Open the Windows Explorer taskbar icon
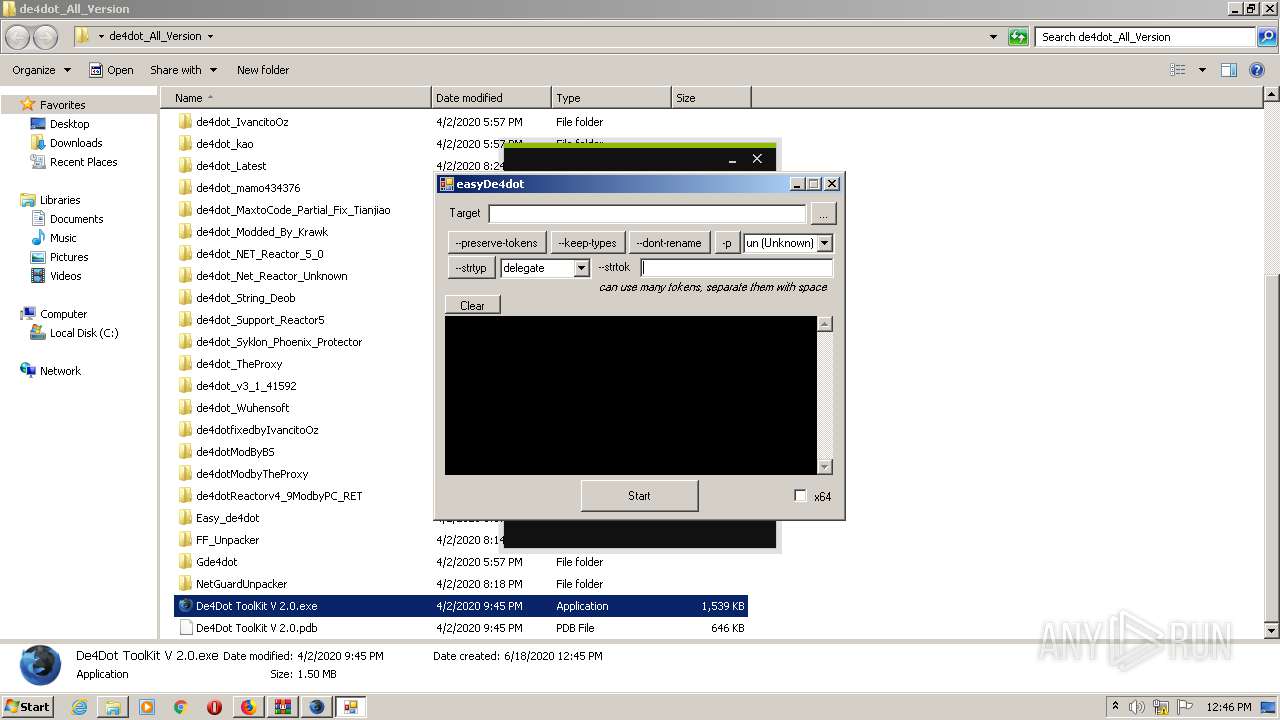The image size is (1280, 720). (113, 706)
